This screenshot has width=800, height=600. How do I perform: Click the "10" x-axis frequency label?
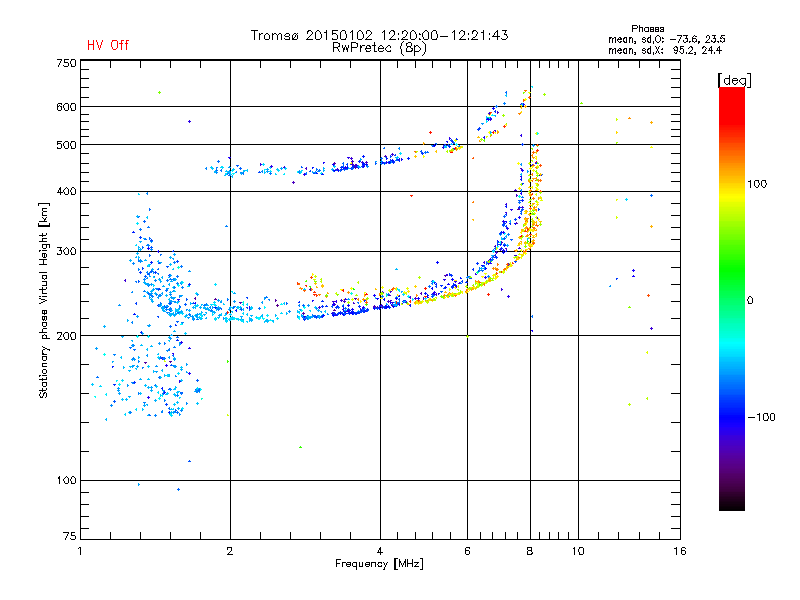[578, 551]
